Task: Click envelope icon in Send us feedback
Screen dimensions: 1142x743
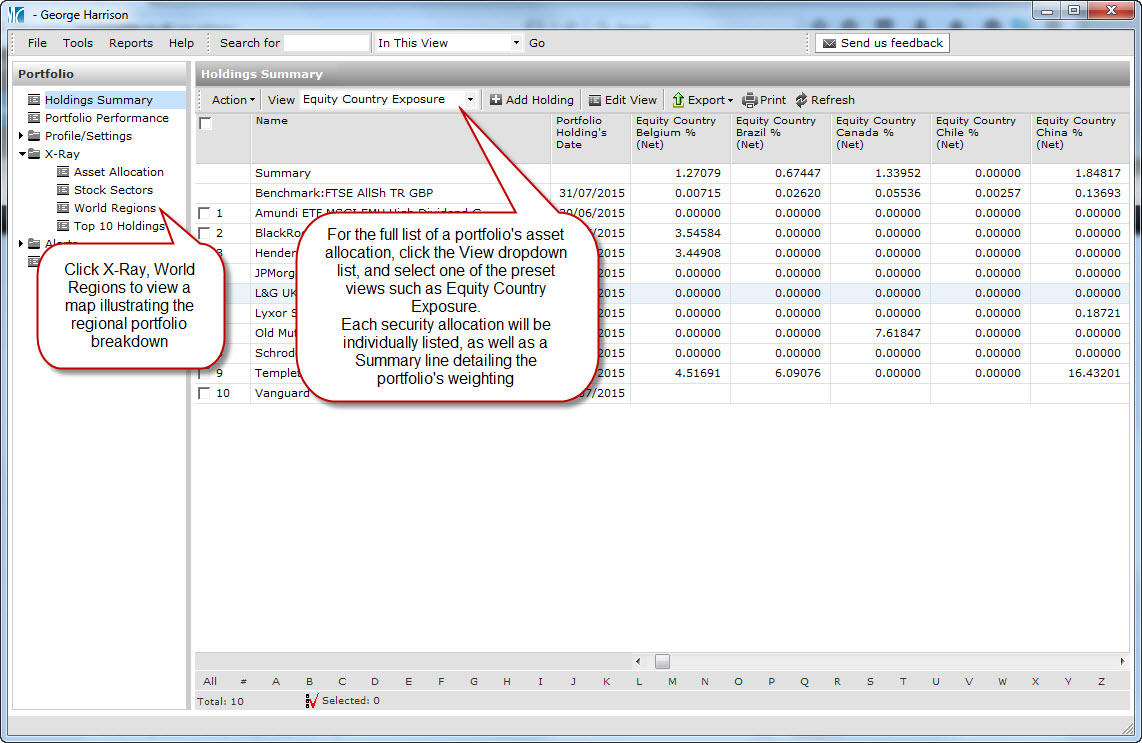Action: (829, 44)
